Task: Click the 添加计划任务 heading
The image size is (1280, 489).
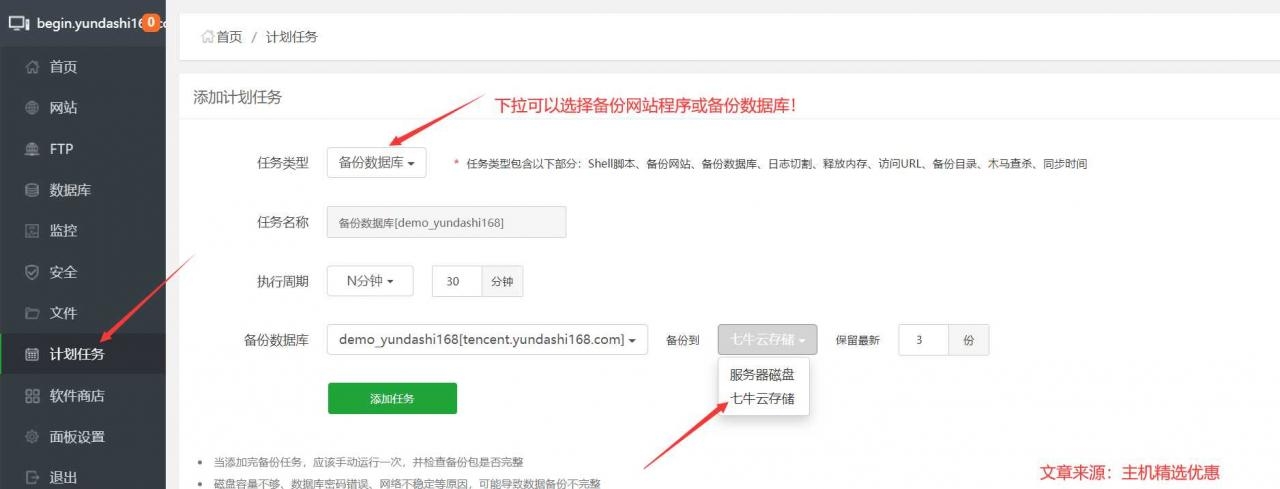Action: (237, 97)
